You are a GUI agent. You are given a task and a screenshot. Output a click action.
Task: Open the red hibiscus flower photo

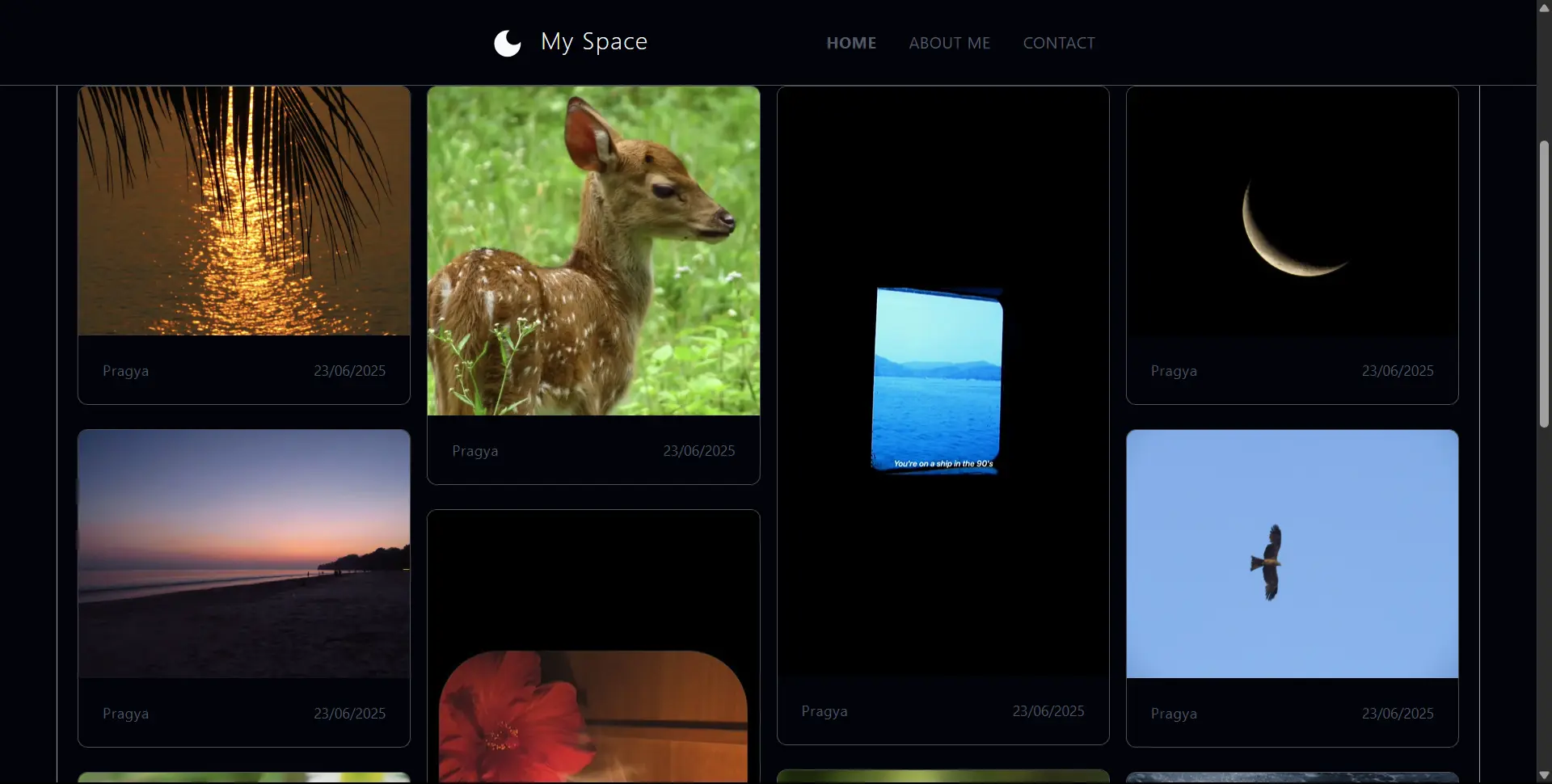(x=593, y=647)
